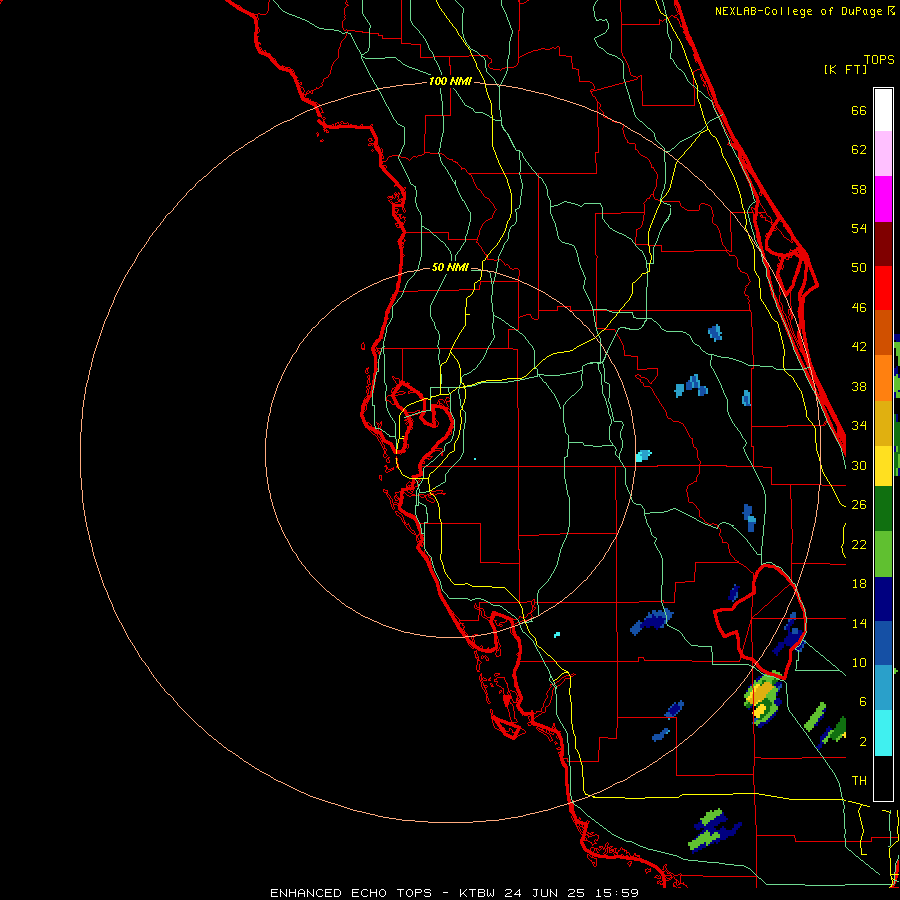This screenshot has width=900, height=900.
Task: Click the legend value label '22'
Action: [x=859, y=544]
